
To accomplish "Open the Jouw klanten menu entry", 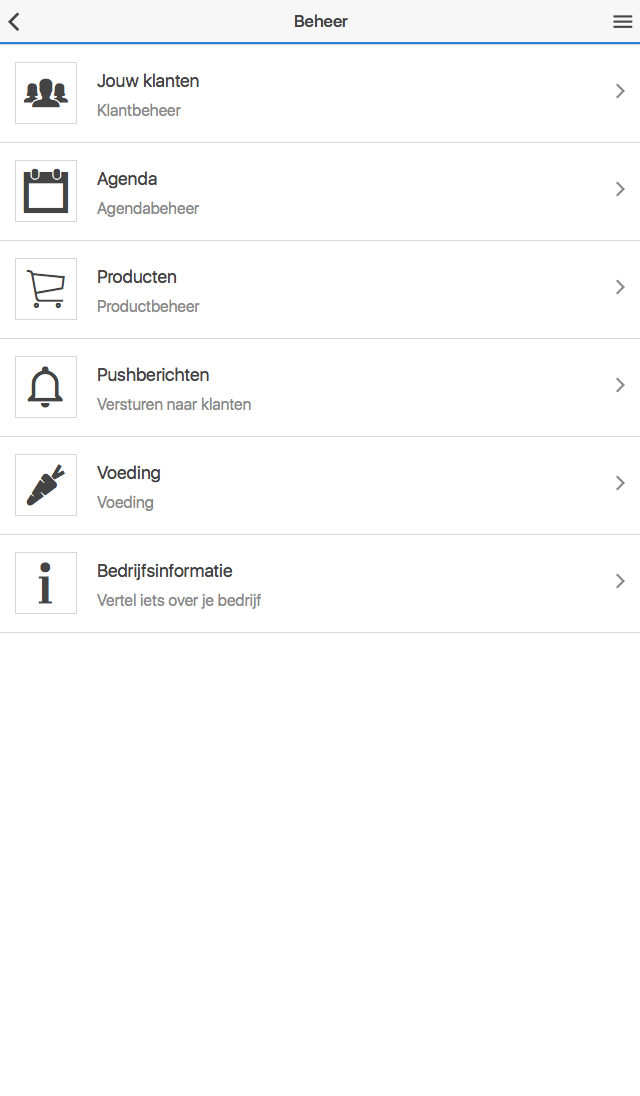I will click(x=320, y=94).
